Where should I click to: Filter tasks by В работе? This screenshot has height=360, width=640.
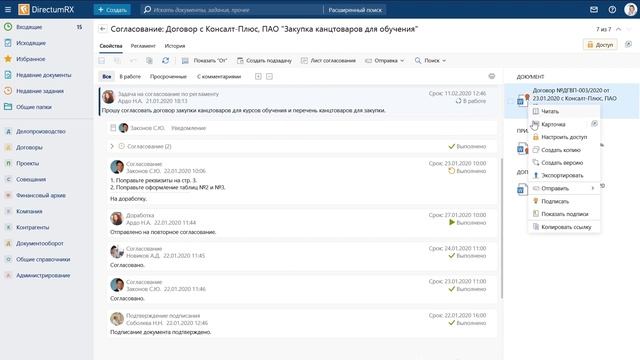pos(130,76)
